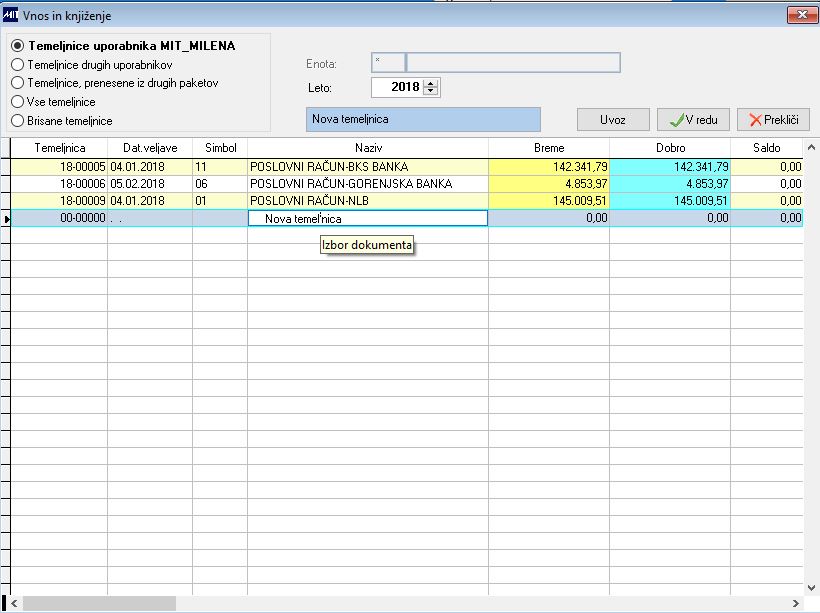This screenshot has width=820, height=613.
Task: Cancel using the Prekliči button
Action: 773,120
